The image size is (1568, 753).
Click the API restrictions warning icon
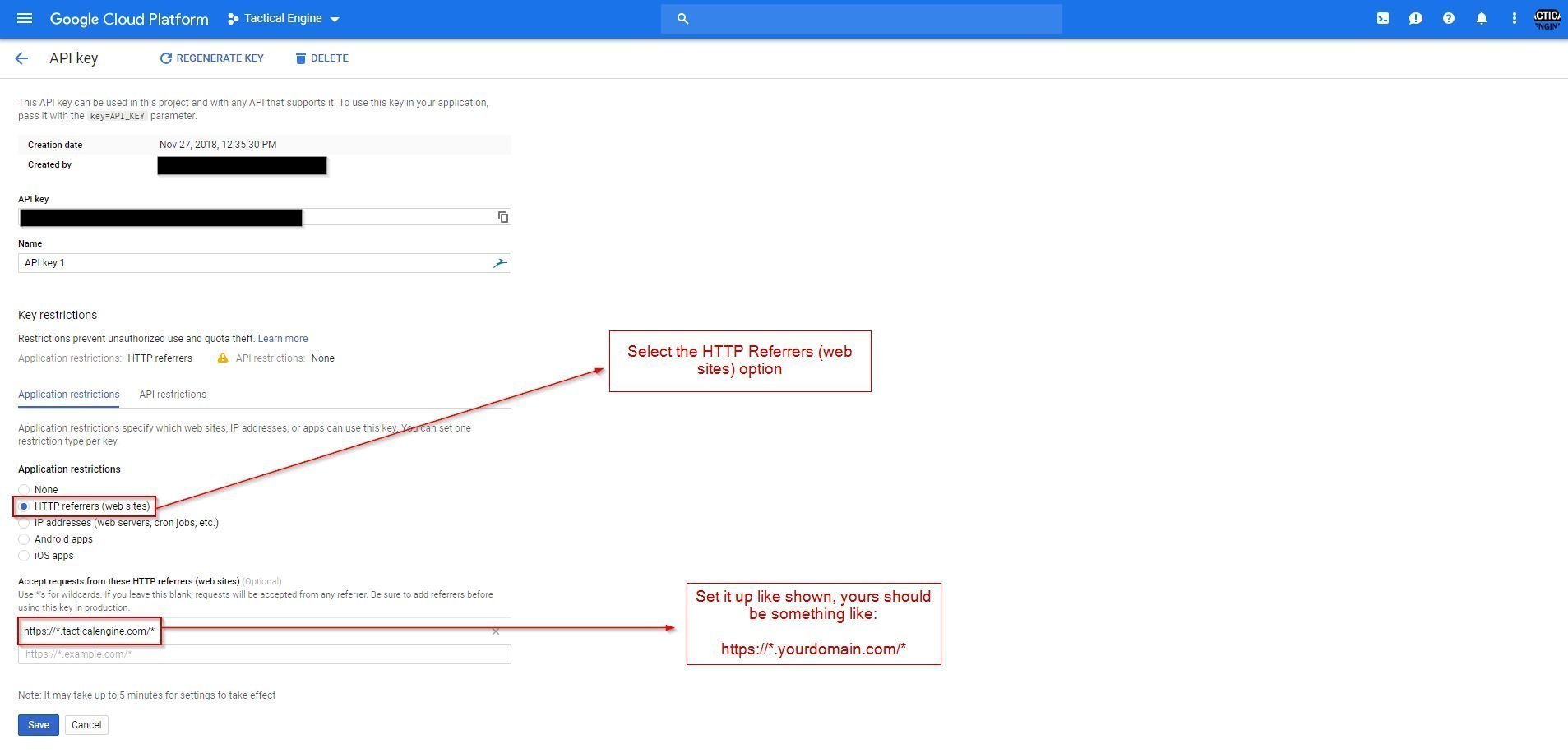[x=223, y=358]
